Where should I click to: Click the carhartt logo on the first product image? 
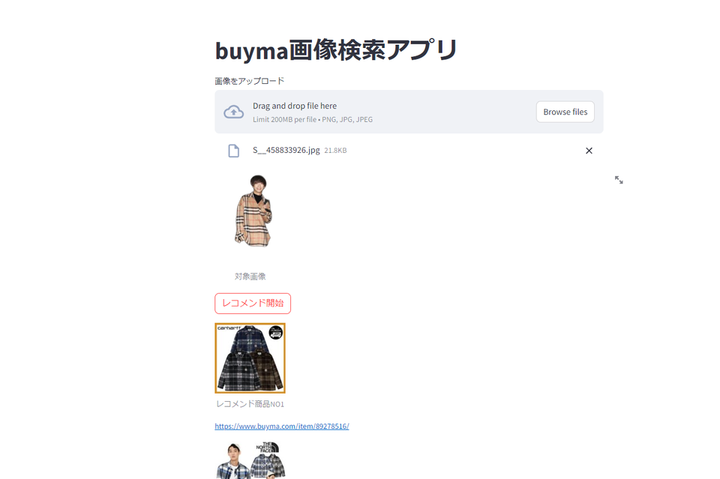tap(229, 328)
